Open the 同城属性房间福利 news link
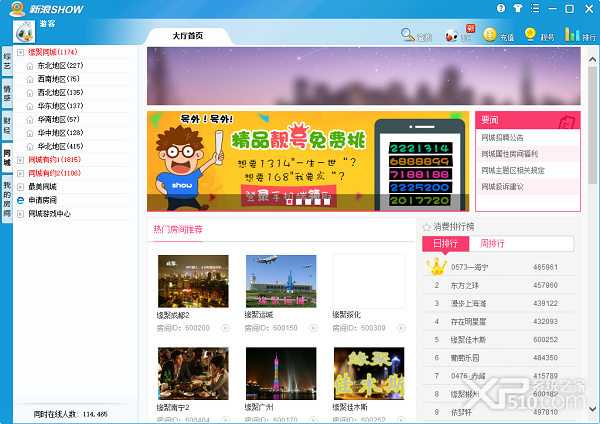Image resolution: width=600 pixels, height=424 pixels. 509,154
